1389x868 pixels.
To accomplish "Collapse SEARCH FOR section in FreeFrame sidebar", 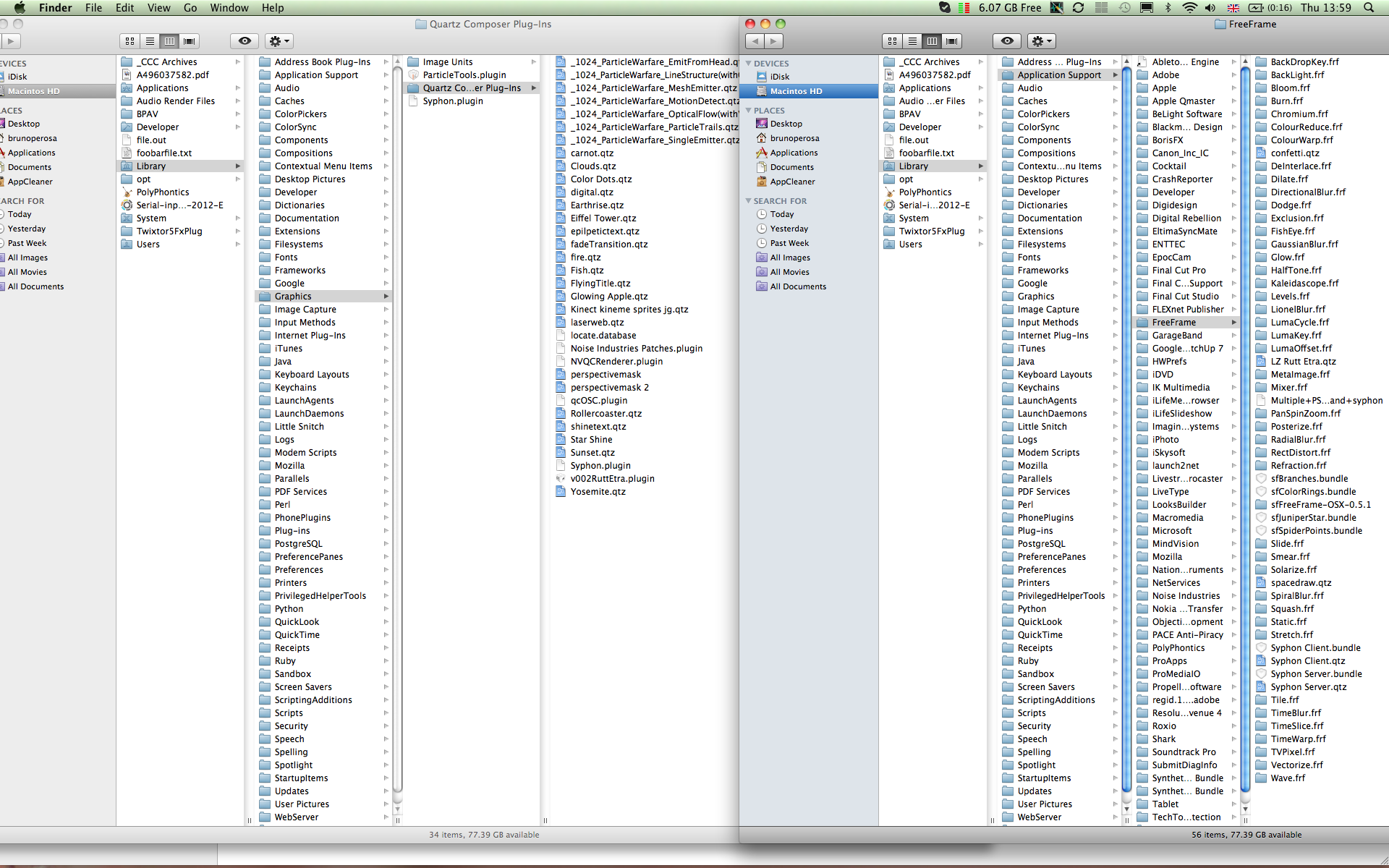I will 749,201.
